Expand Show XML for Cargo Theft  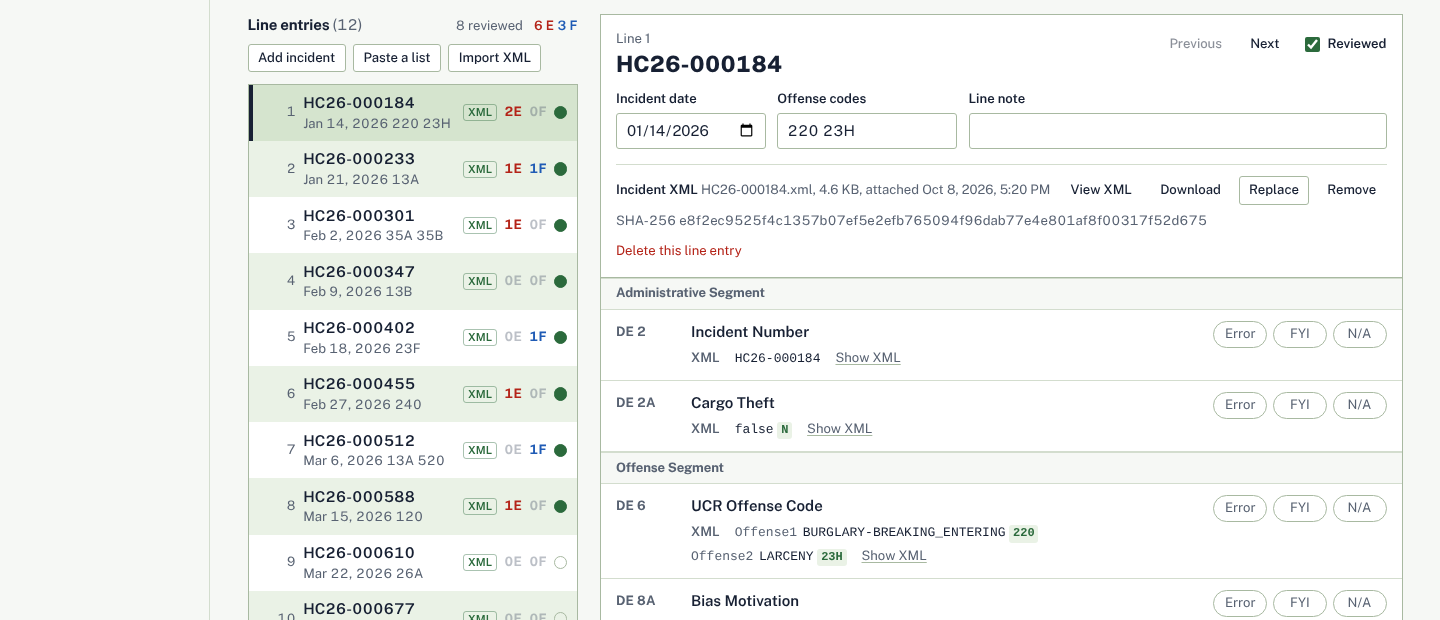point(839,429)
